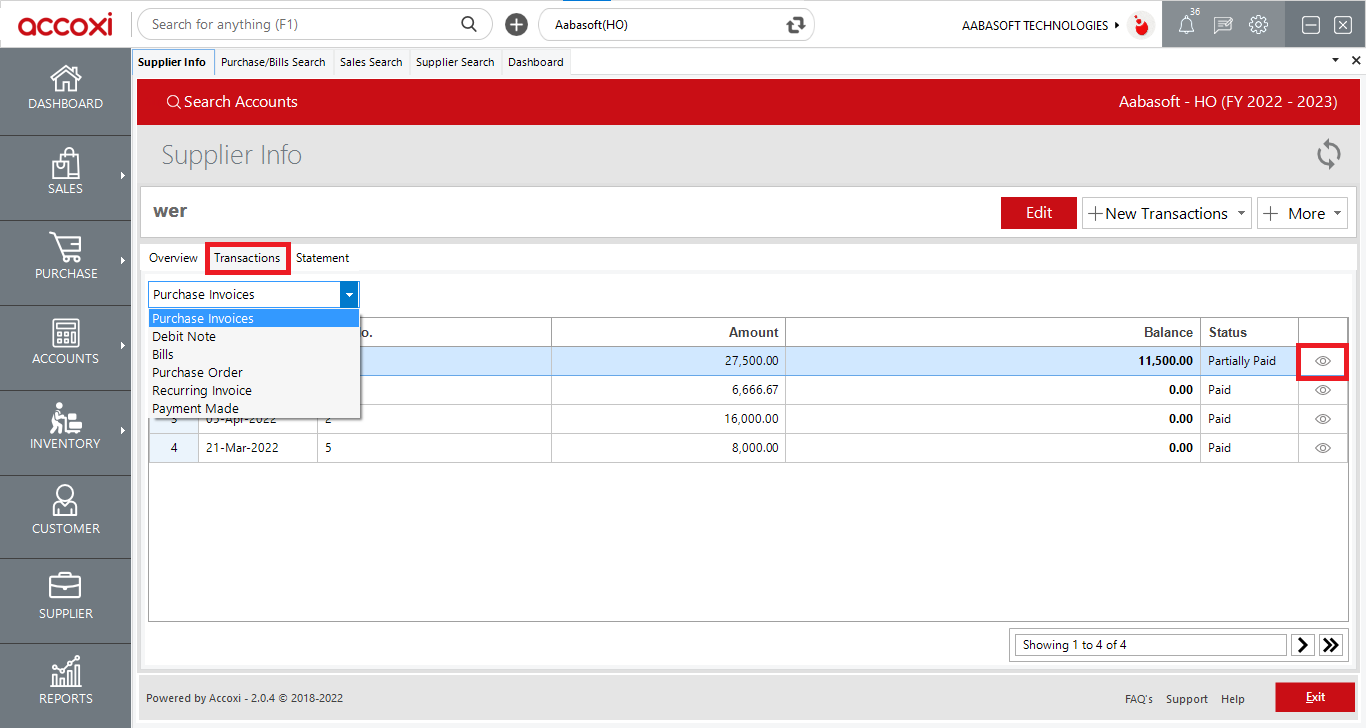The height and width of the screenshot is (728, 1366).
Task: Open the messages chat icon
Action: pos(1223,25)
